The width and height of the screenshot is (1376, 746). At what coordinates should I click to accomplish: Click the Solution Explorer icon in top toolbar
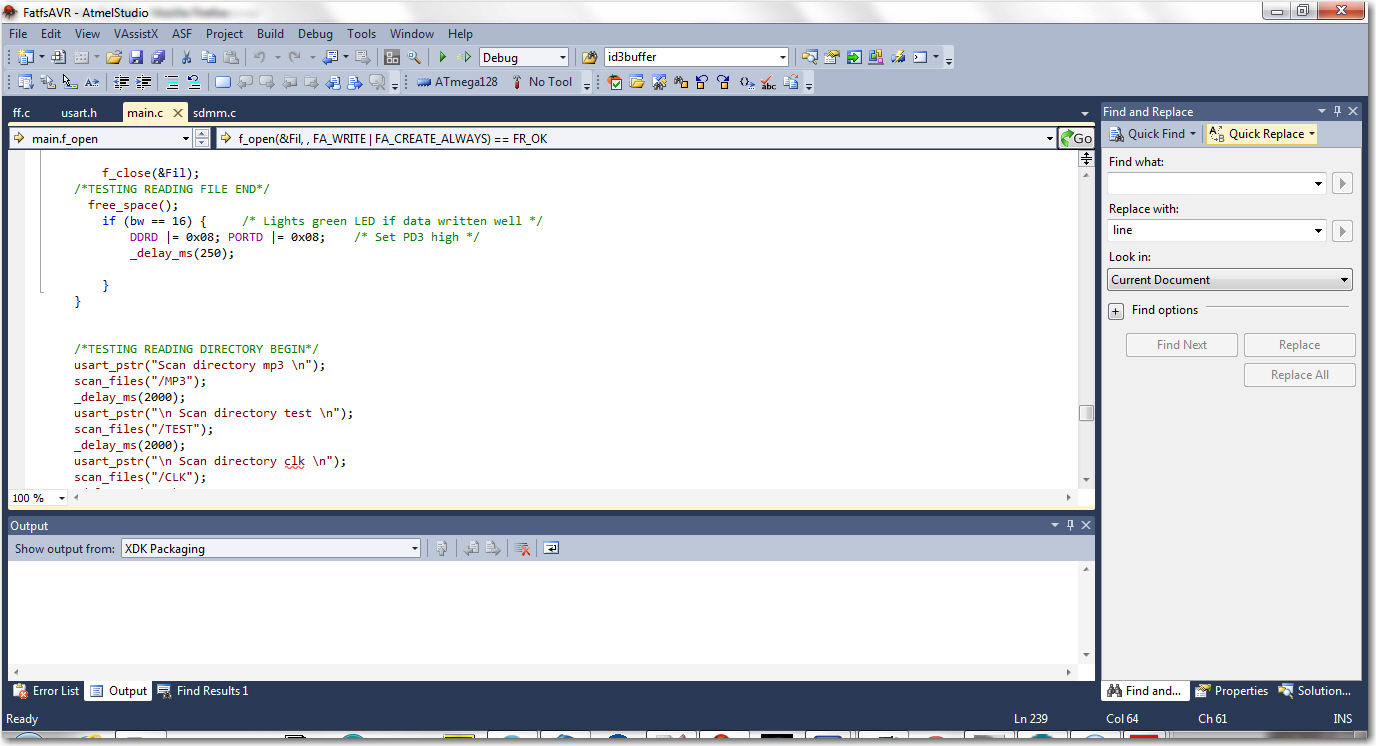pos(810,57)
